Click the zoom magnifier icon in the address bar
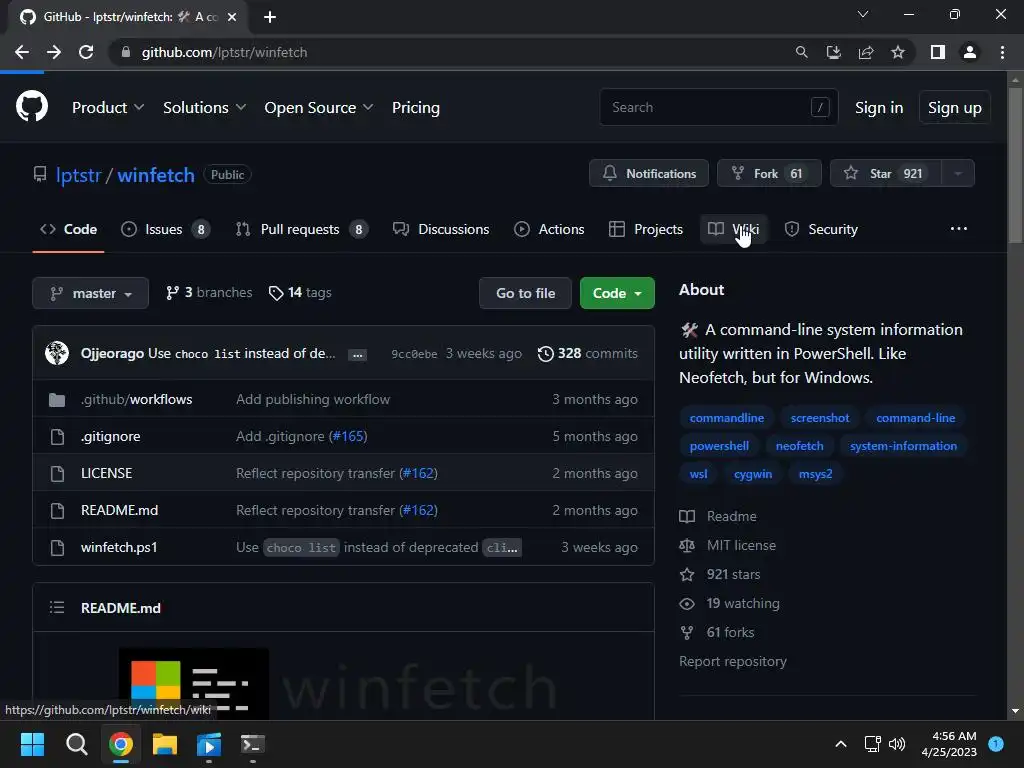This screenshot has height=768, width=1024. coord(801,52)
